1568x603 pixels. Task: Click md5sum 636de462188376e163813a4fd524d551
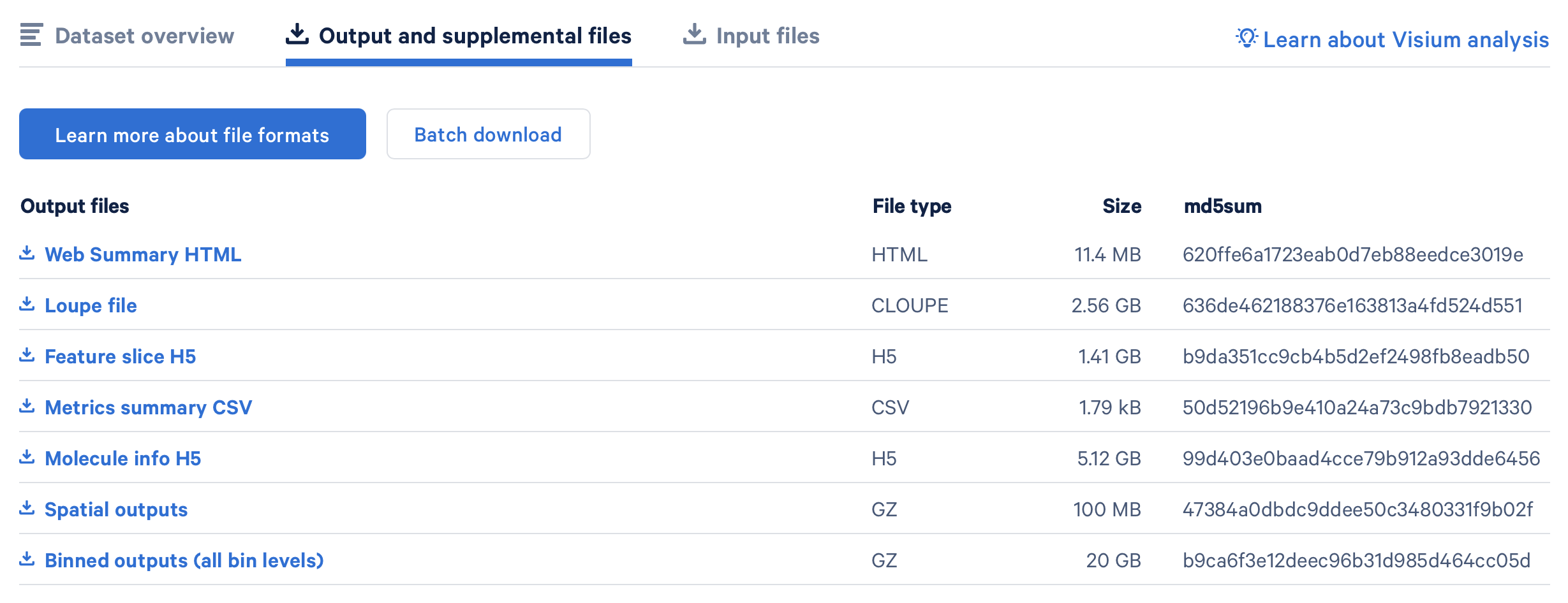click(x=1353, y=305)
